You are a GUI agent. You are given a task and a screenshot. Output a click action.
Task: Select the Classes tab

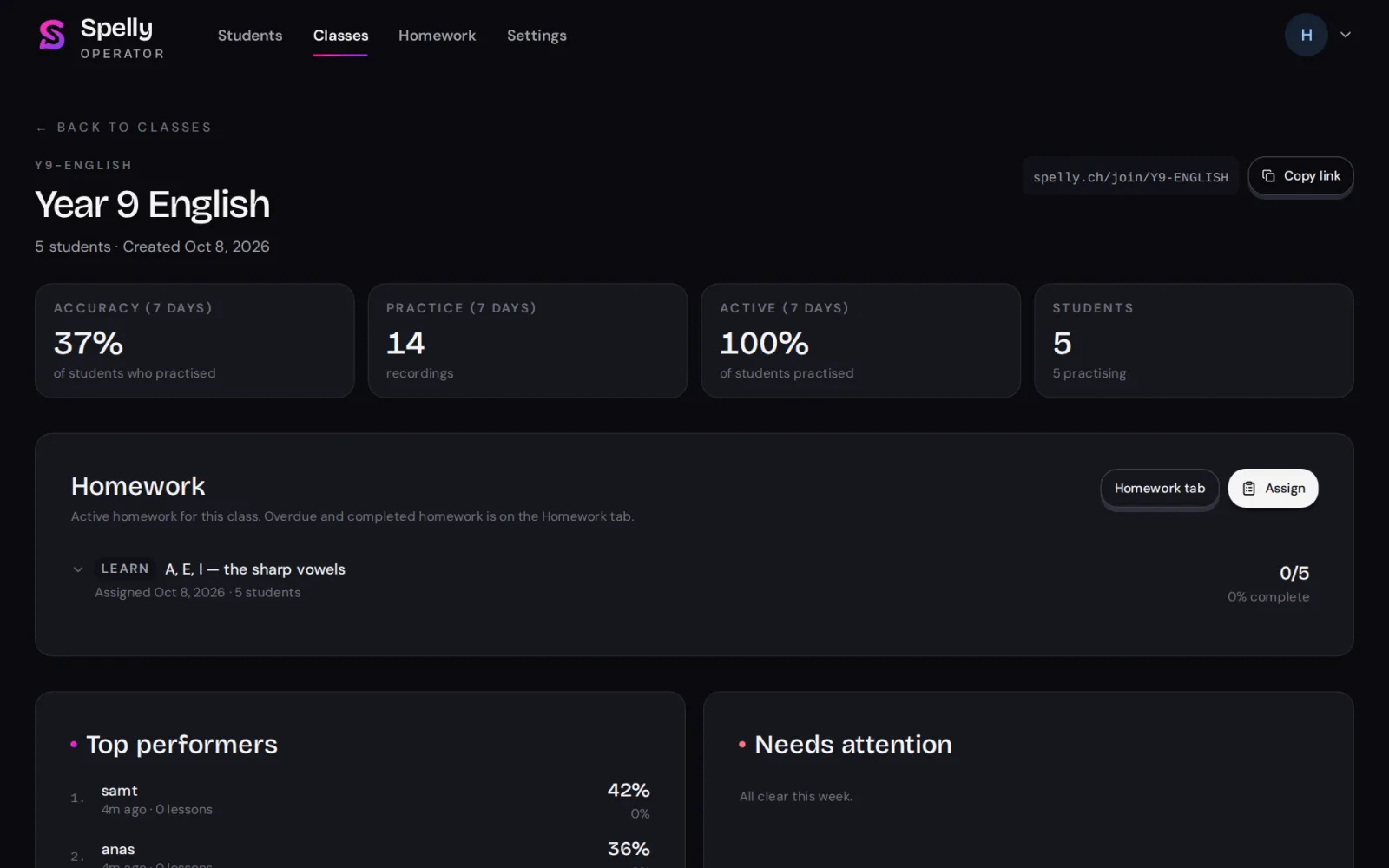pyautogui.click(x=340, y=36)
